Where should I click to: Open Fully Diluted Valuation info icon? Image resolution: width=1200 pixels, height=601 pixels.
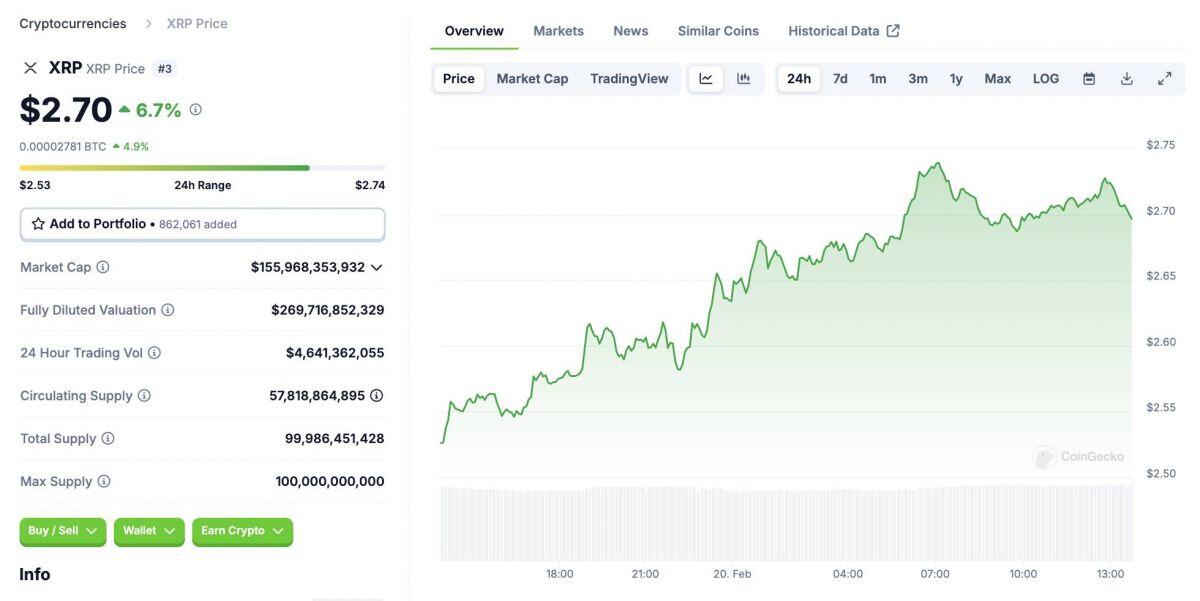tap(168, 310)
